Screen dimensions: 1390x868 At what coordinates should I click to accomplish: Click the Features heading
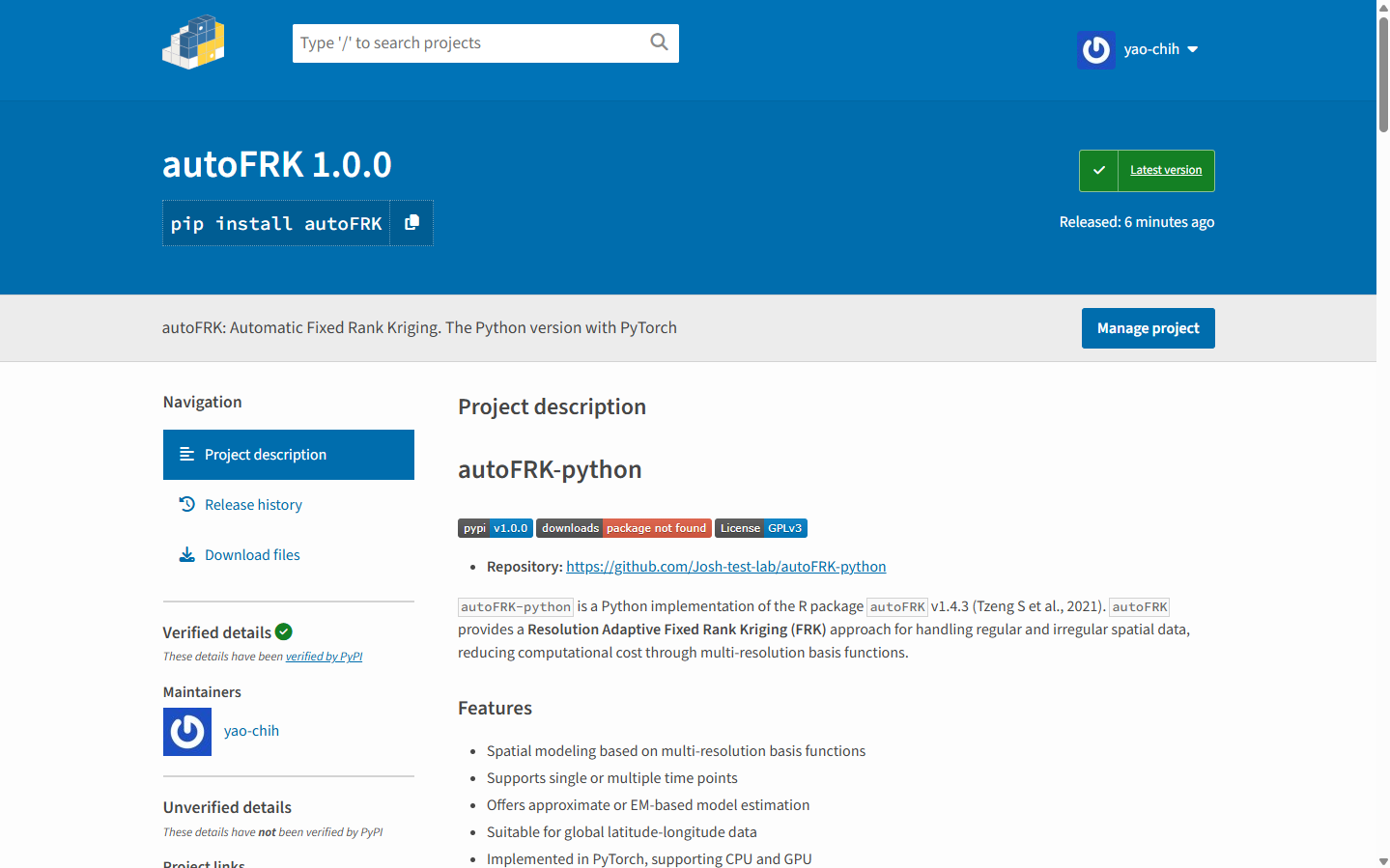pos(495,709)
